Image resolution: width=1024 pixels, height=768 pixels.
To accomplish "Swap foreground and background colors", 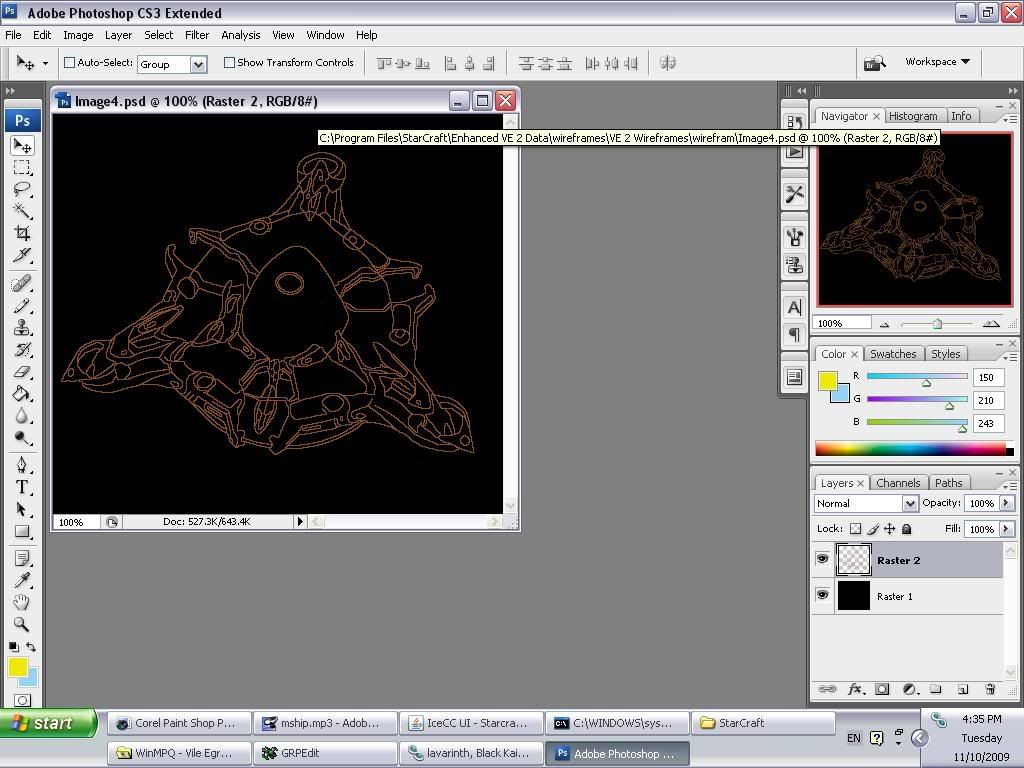I will point(31,647).
